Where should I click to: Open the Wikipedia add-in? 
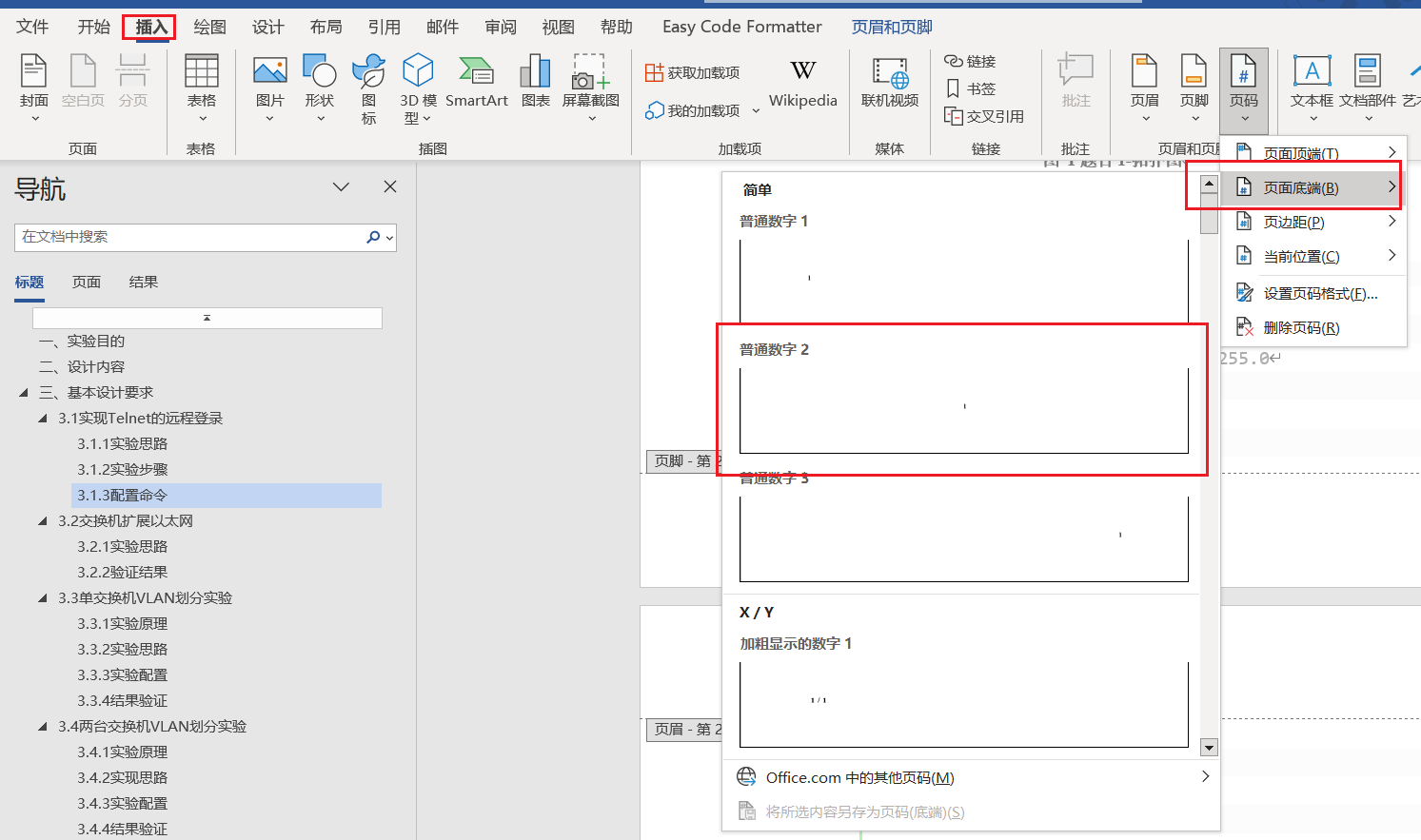(803, 84)
